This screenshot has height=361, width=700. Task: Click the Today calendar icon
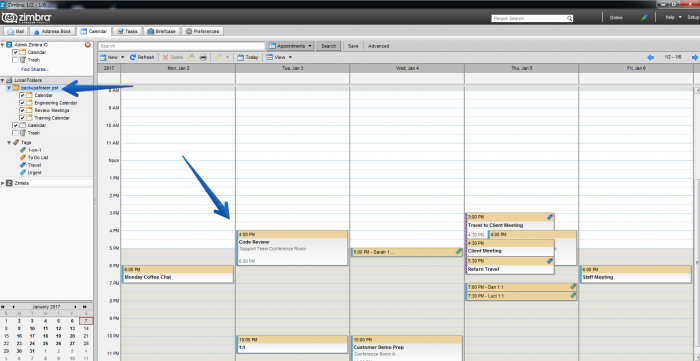[x=240, y=57]
